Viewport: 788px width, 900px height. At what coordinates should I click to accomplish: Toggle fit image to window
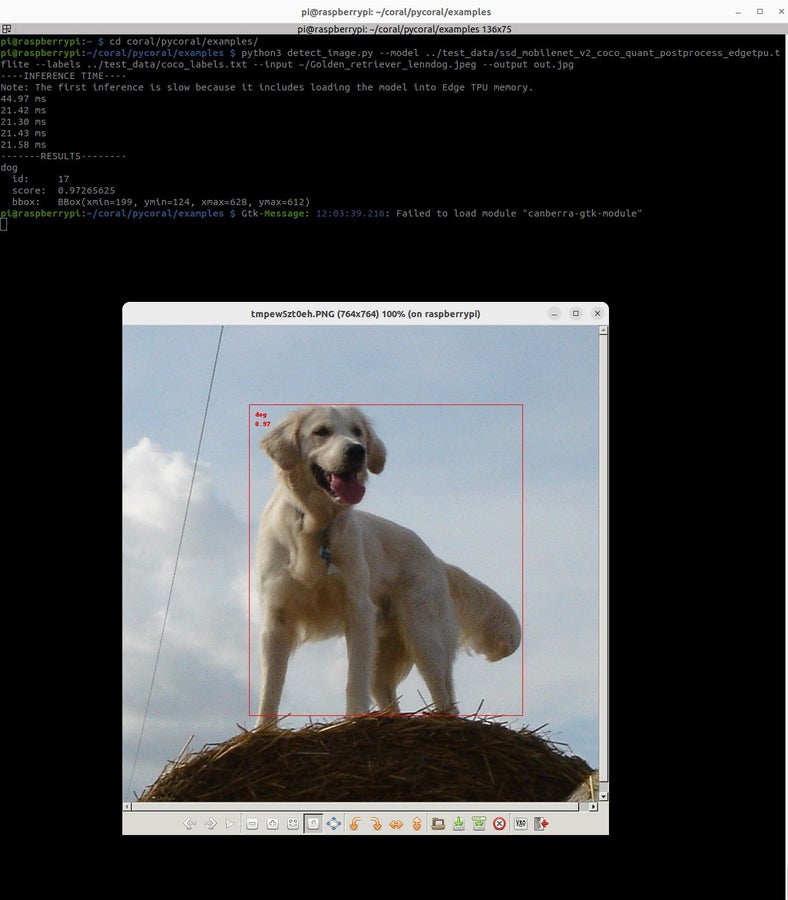pyautogui.click(x=293, y=824)
